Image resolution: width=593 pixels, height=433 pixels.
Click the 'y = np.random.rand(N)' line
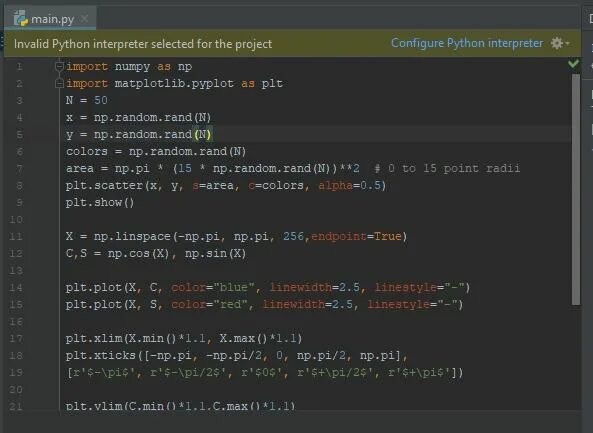pos(139,135)
